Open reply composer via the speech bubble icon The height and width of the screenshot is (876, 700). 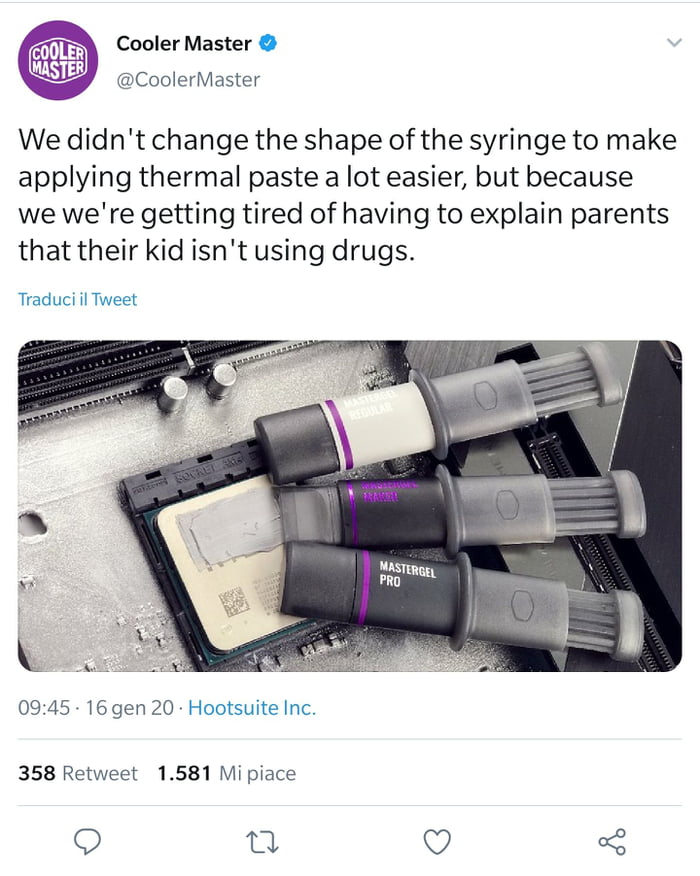point(87,843)
